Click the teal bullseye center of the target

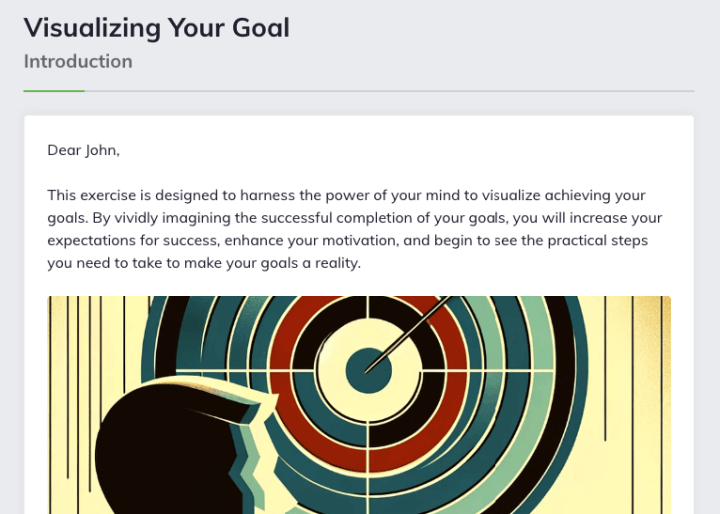(x=368, y=371)
